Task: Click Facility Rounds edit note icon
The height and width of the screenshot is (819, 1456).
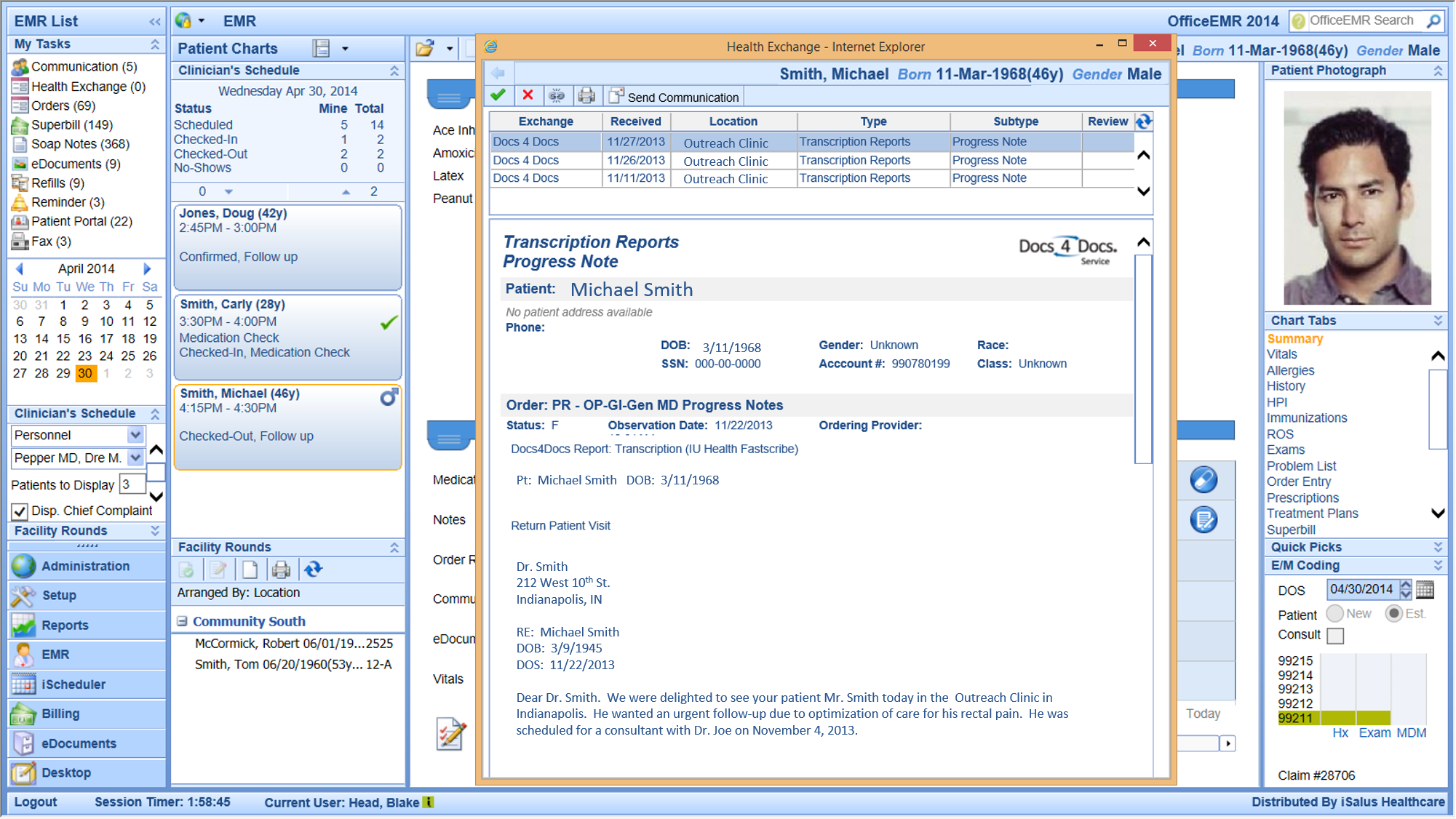Action: pyautogui.click(x=218, y=570)
